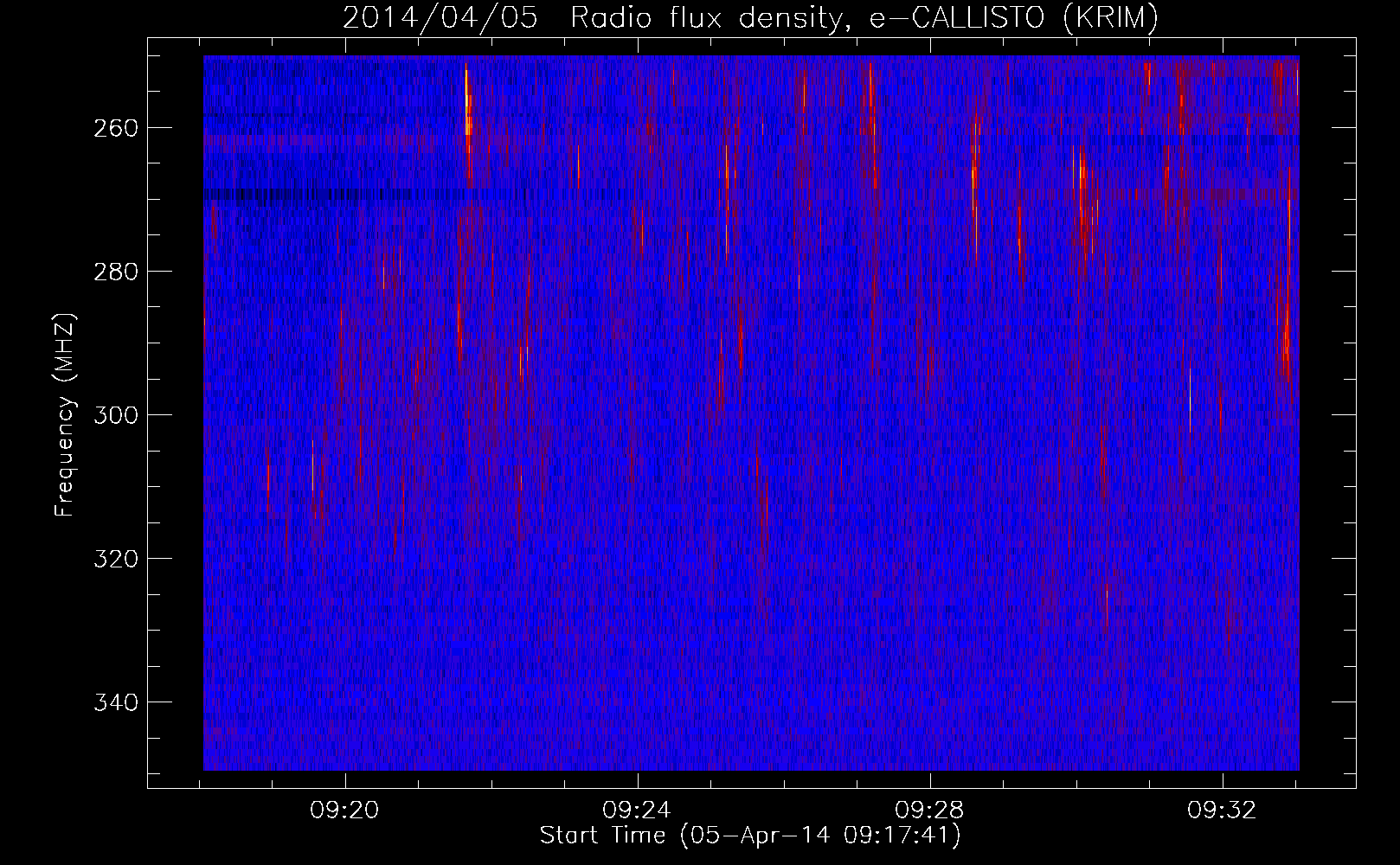Click the 09:32 time tick label

tap(1222, 811)
